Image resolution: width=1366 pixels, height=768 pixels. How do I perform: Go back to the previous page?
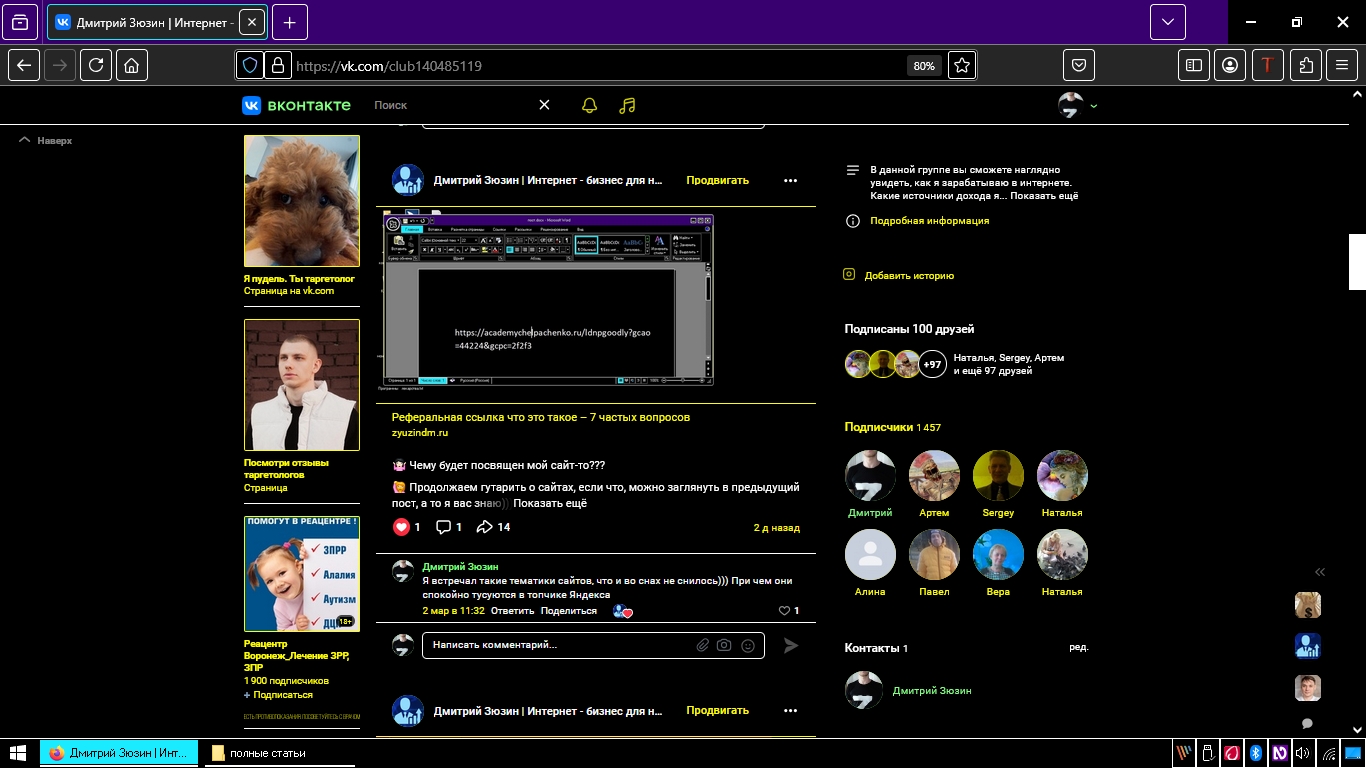click(x=24, y=65)
